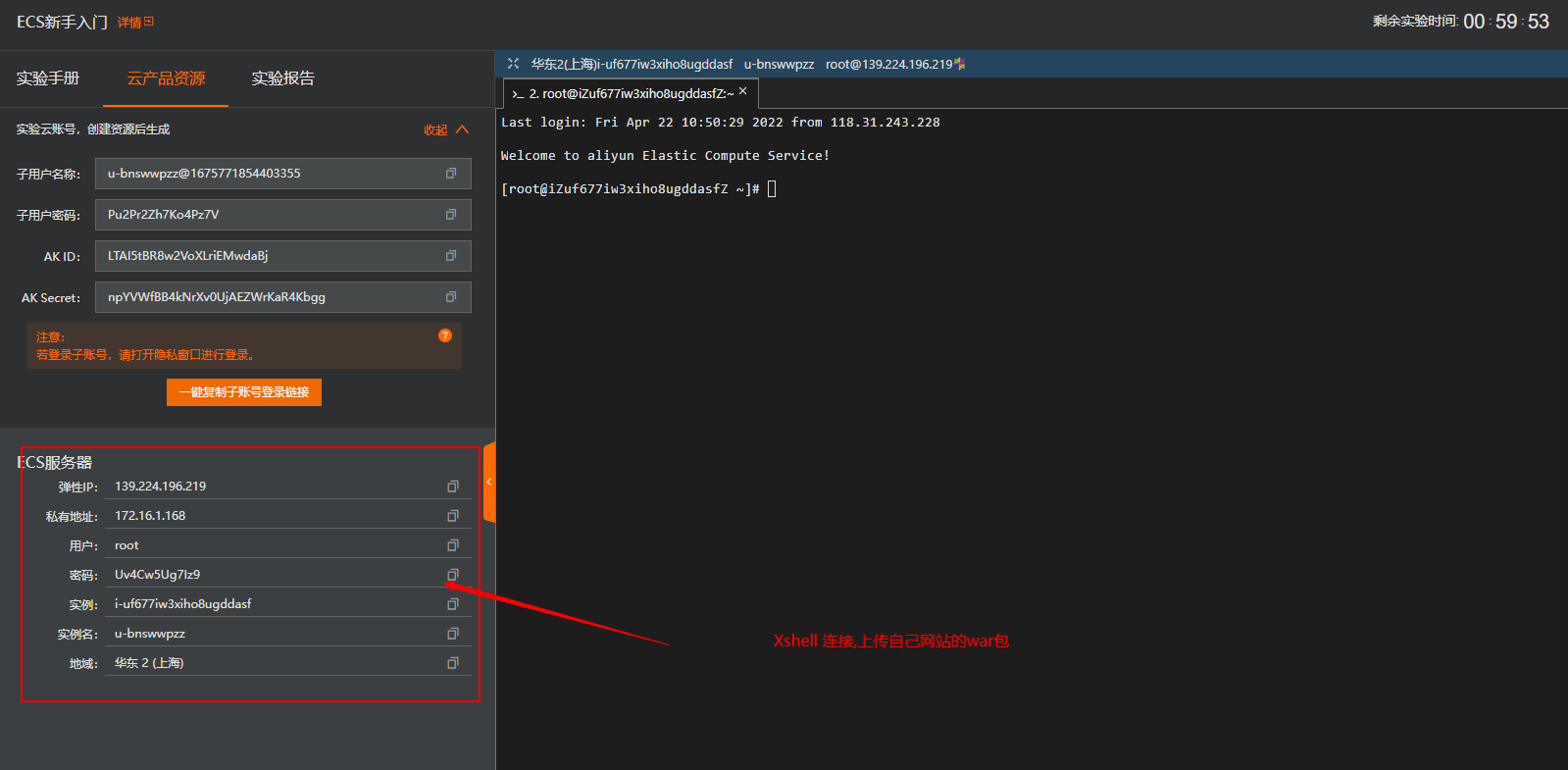Click the orange 注意 notice text
The image size is (1568, 770).
tap(145, 346)
